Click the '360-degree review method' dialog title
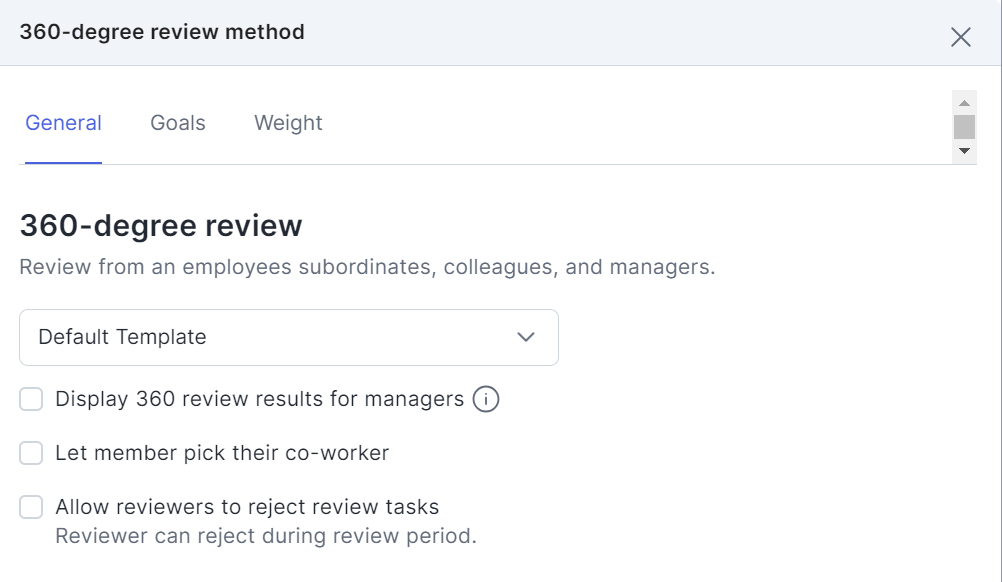This screenshot has width=1002, height=582. coord(162,32)
